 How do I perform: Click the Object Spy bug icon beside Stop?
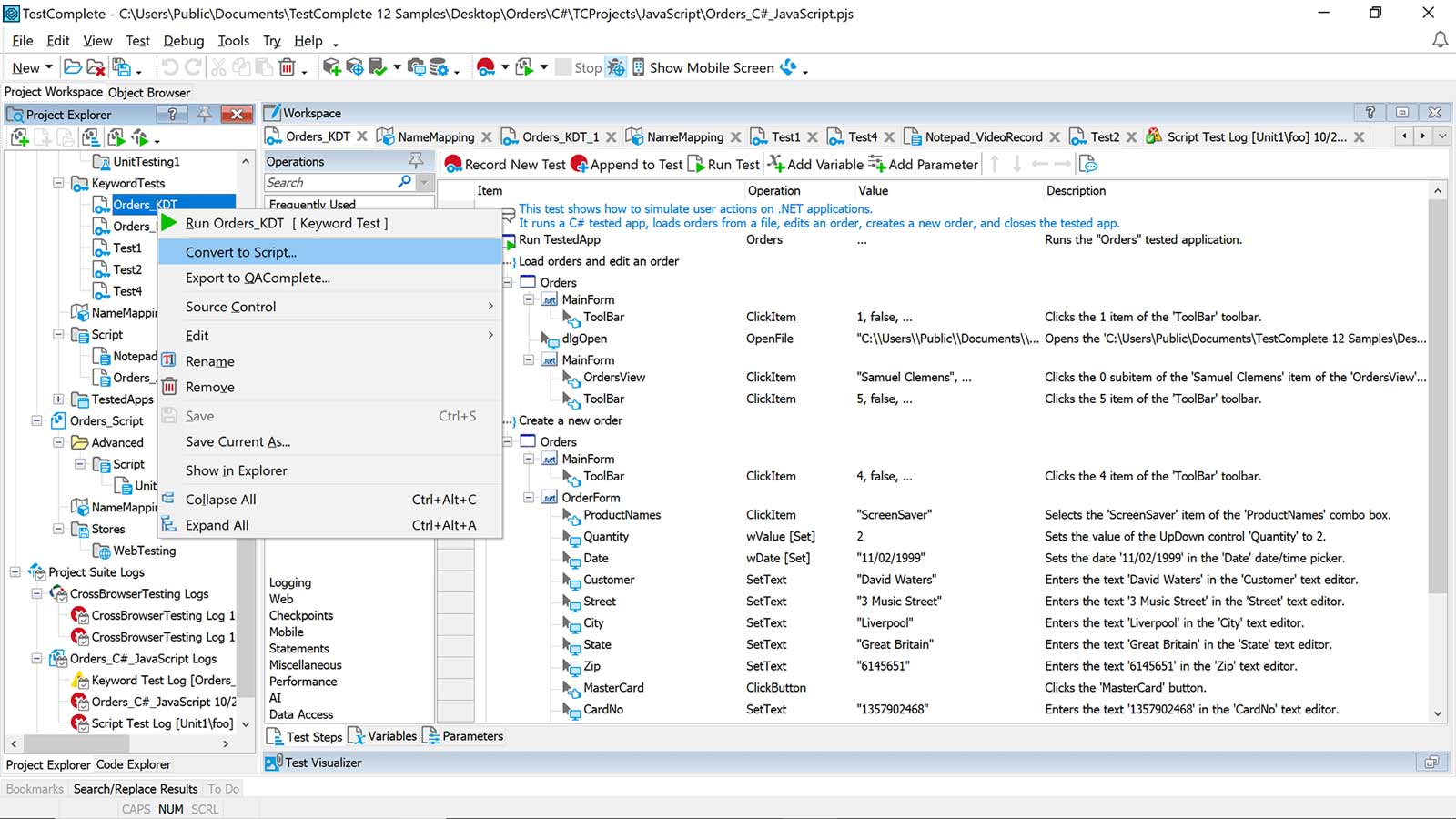point(616,67)
